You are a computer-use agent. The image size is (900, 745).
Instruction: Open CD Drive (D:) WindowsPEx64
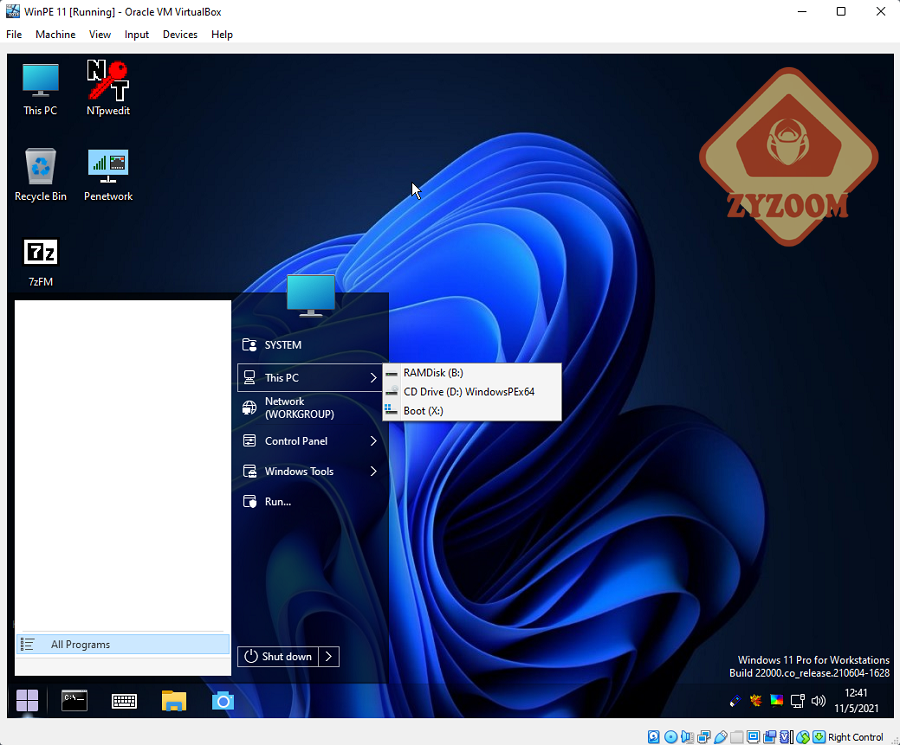(472, 392)
